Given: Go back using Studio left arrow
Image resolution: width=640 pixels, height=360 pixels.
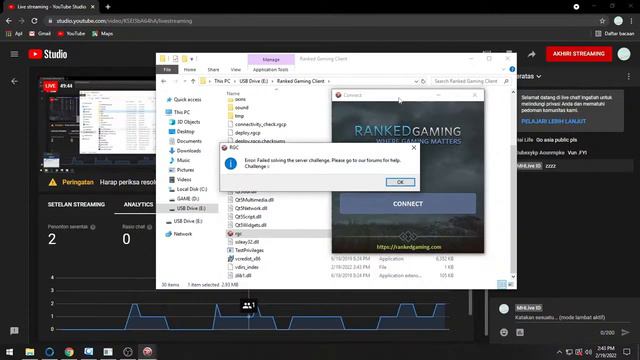Looking at the screenshot, I should click(15, 81).
